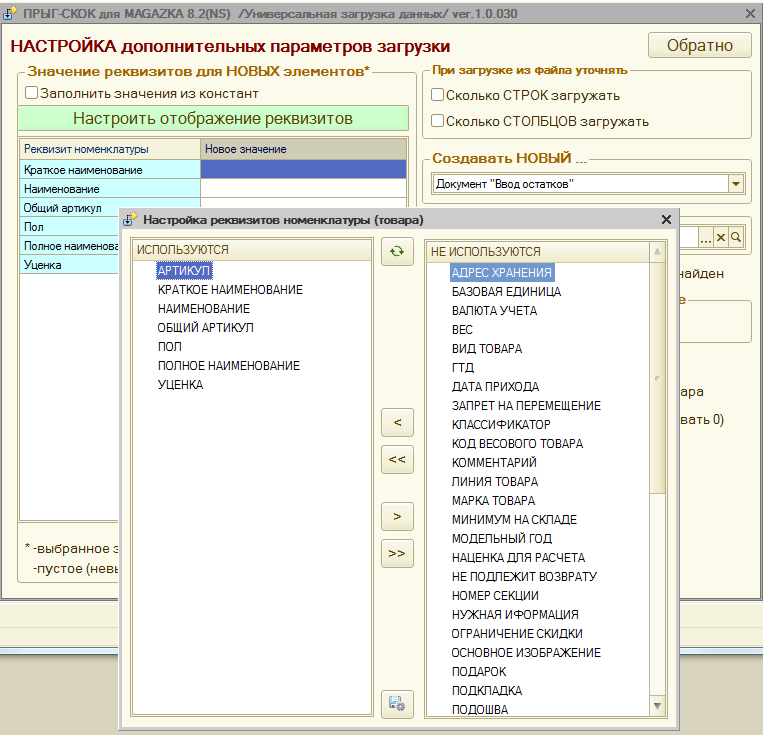Select ДАТА ПРИХОДА in unused list
Image resolution: width=763 pixels, height=735 pixels.
pos(495,386)
